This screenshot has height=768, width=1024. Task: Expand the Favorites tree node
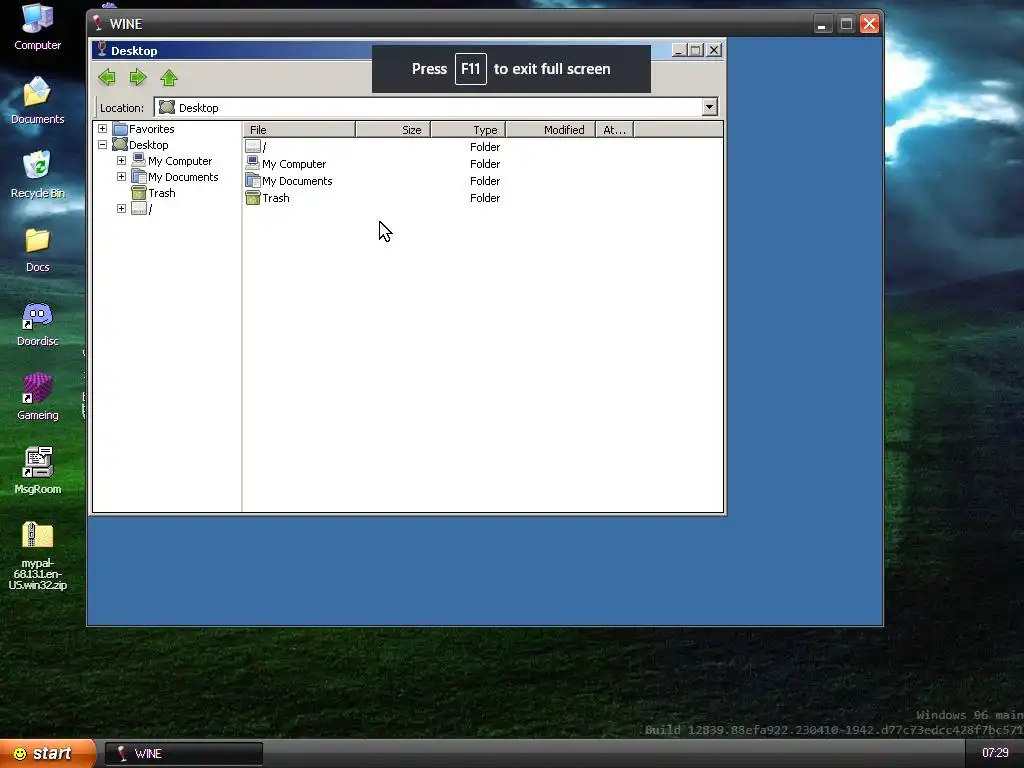point(103,129)
